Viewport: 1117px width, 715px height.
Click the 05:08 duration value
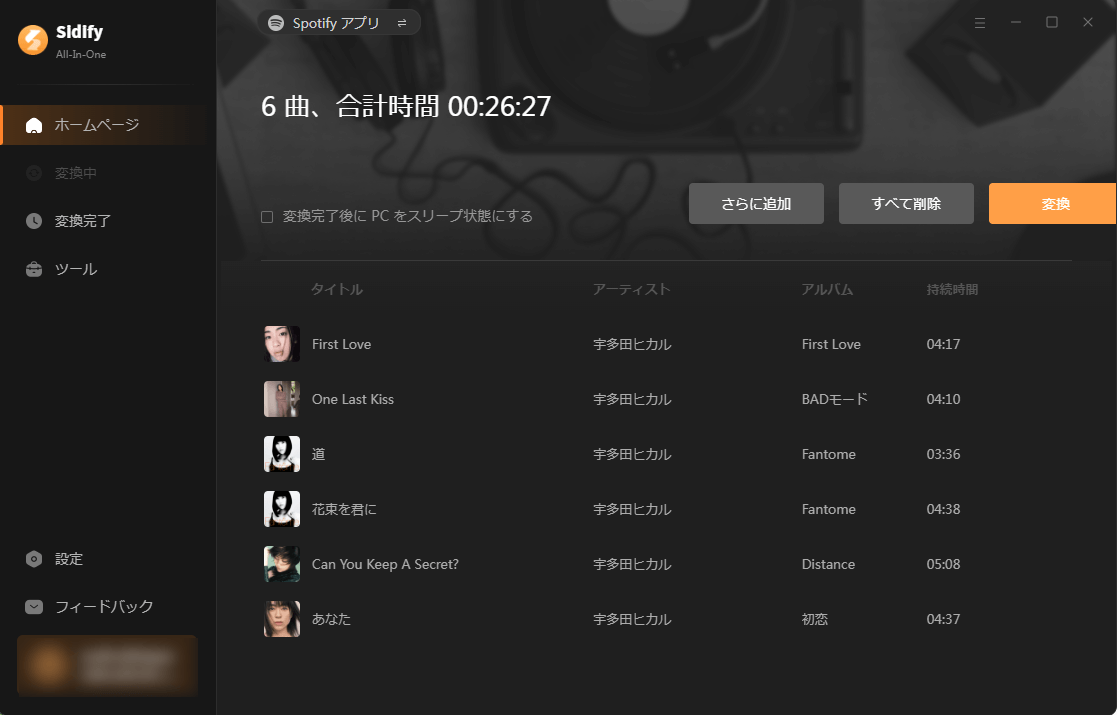[943, 564]
